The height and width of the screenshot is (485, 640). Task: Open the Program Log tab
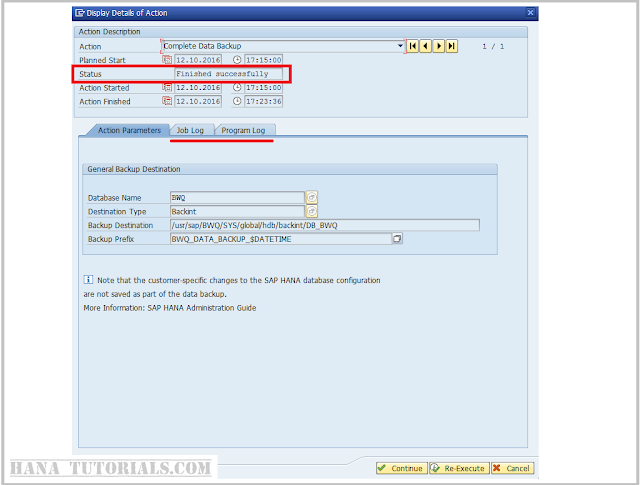pyautogui.click(x=243, y=130)
